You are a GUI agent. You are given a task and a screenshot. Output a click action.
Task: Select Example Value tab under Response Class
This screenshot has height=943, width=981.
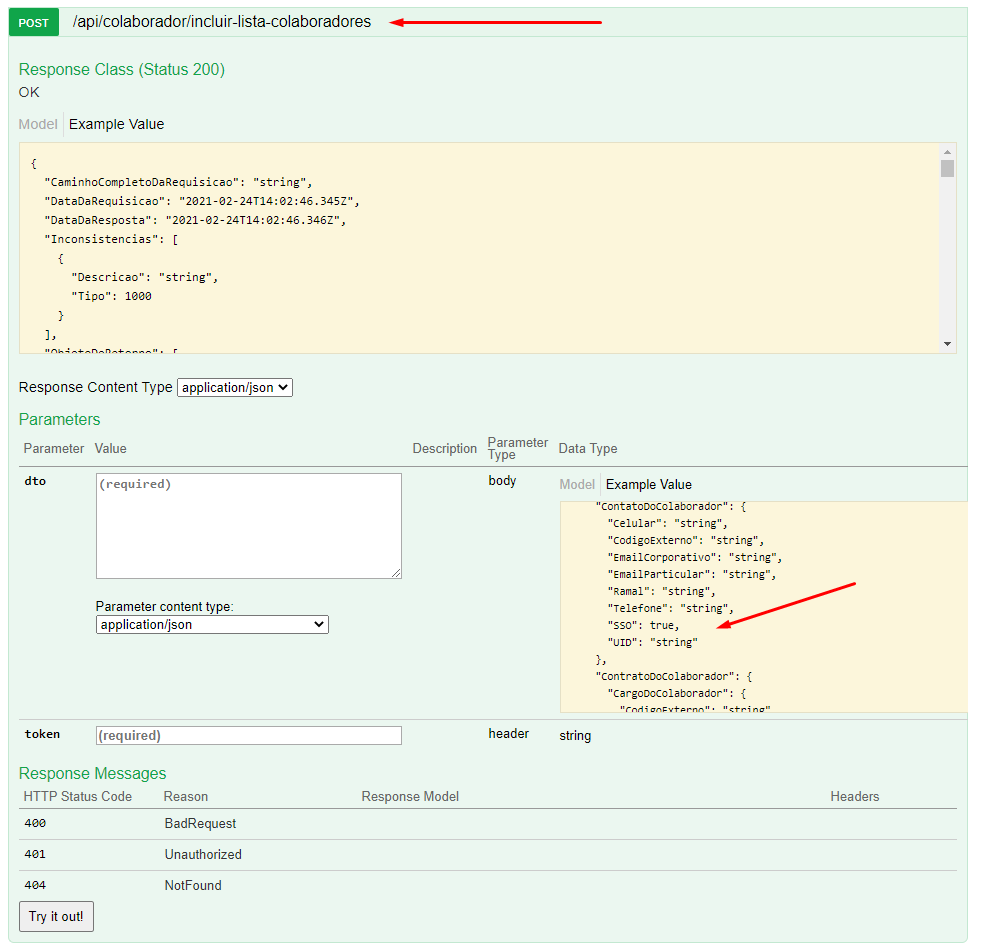pyautogui.click(x=116, y=125)
